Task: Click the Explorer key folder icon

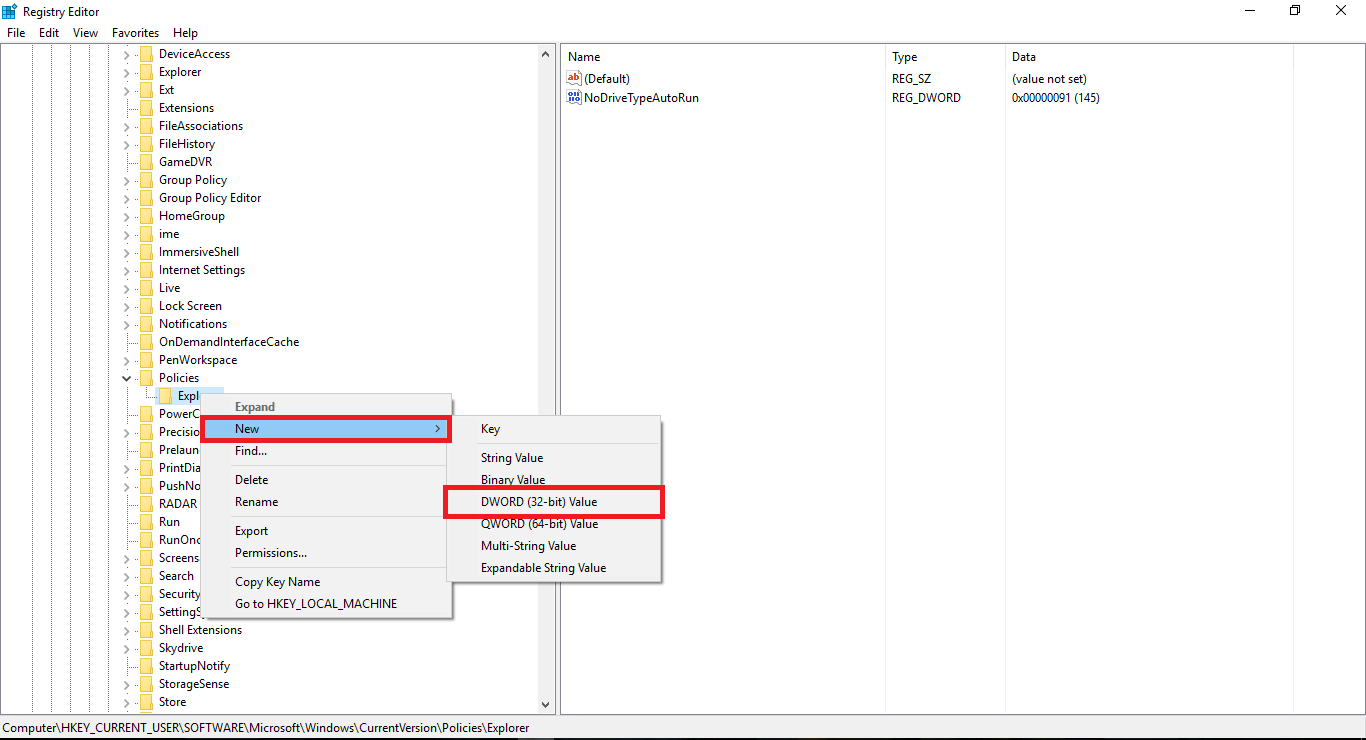Action: (x=164, y=395)
